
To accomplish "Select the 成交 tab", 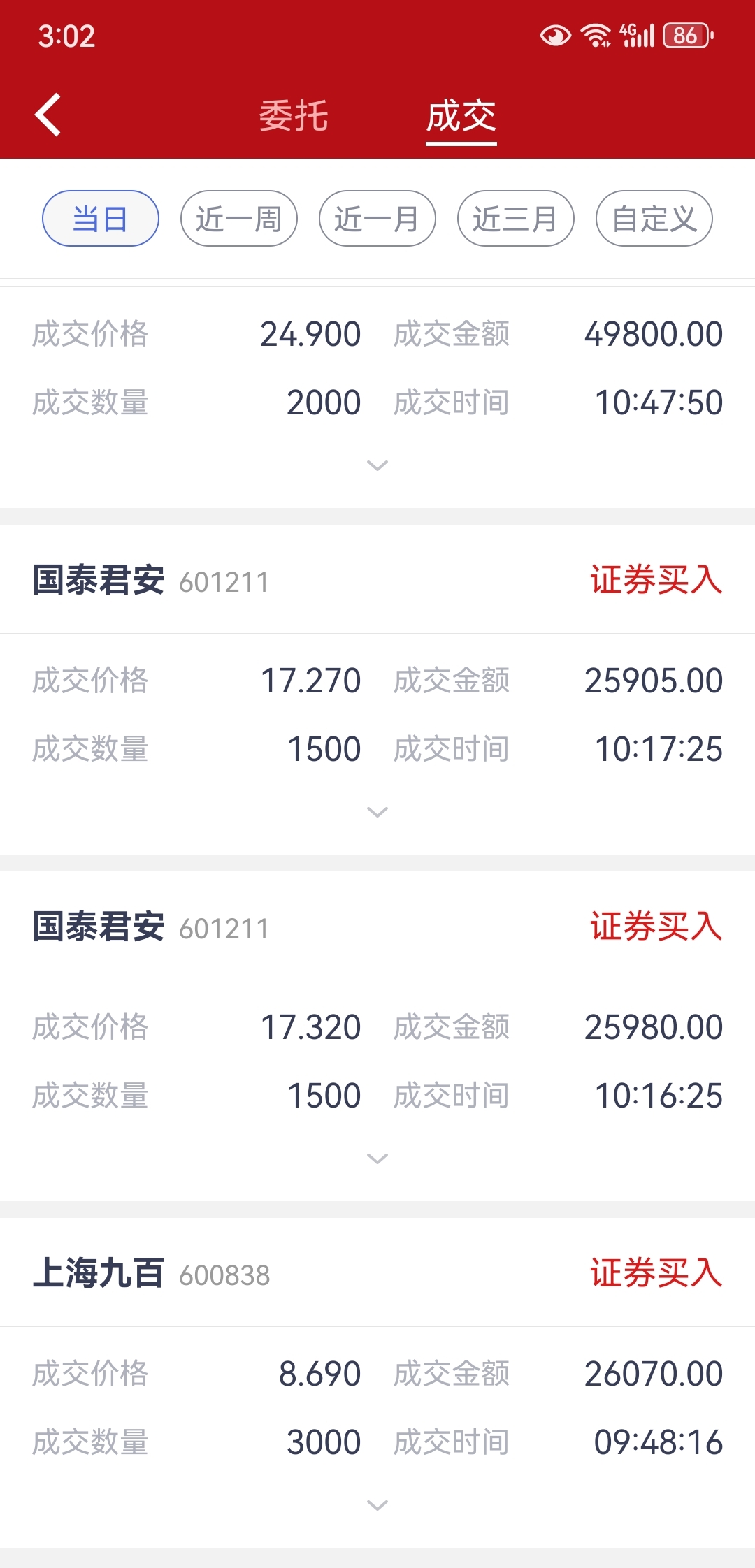I will [x=461, y=115].
